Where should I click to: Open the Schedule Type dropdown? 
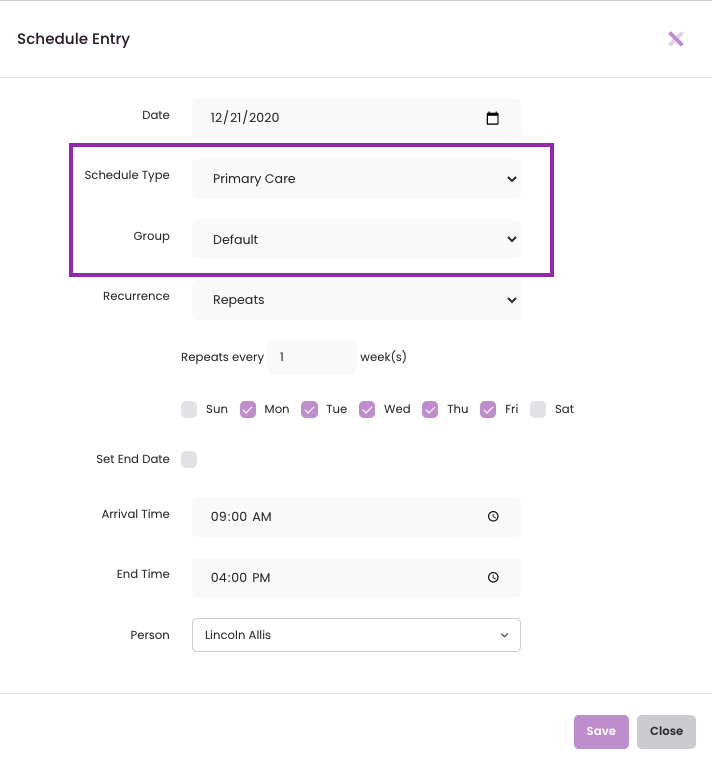356,179
